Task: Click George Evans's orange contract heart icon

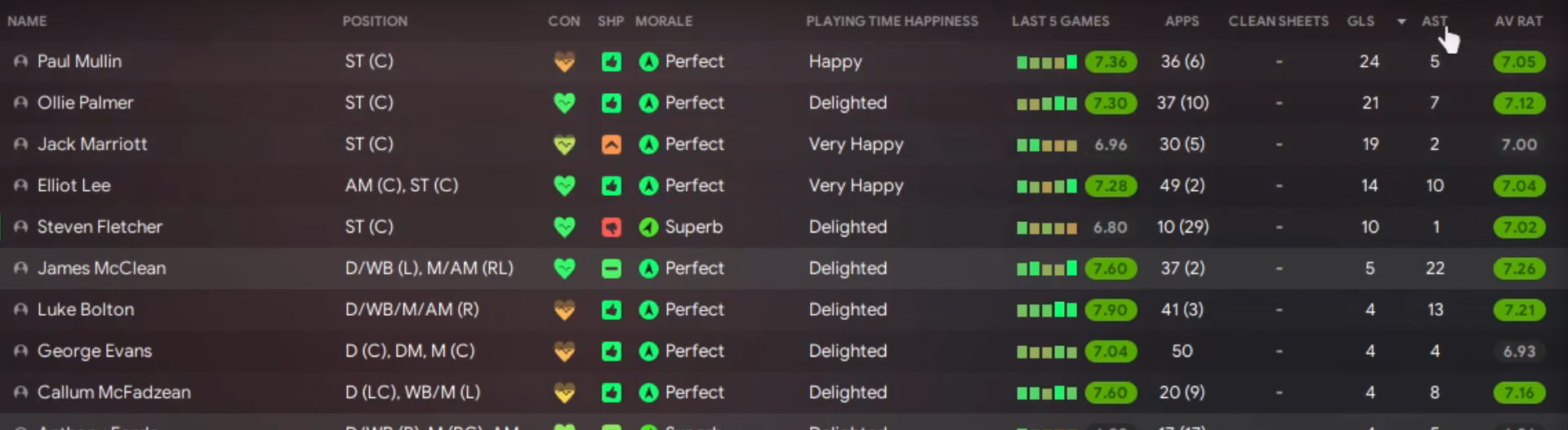Action: (x=564, y=352)
